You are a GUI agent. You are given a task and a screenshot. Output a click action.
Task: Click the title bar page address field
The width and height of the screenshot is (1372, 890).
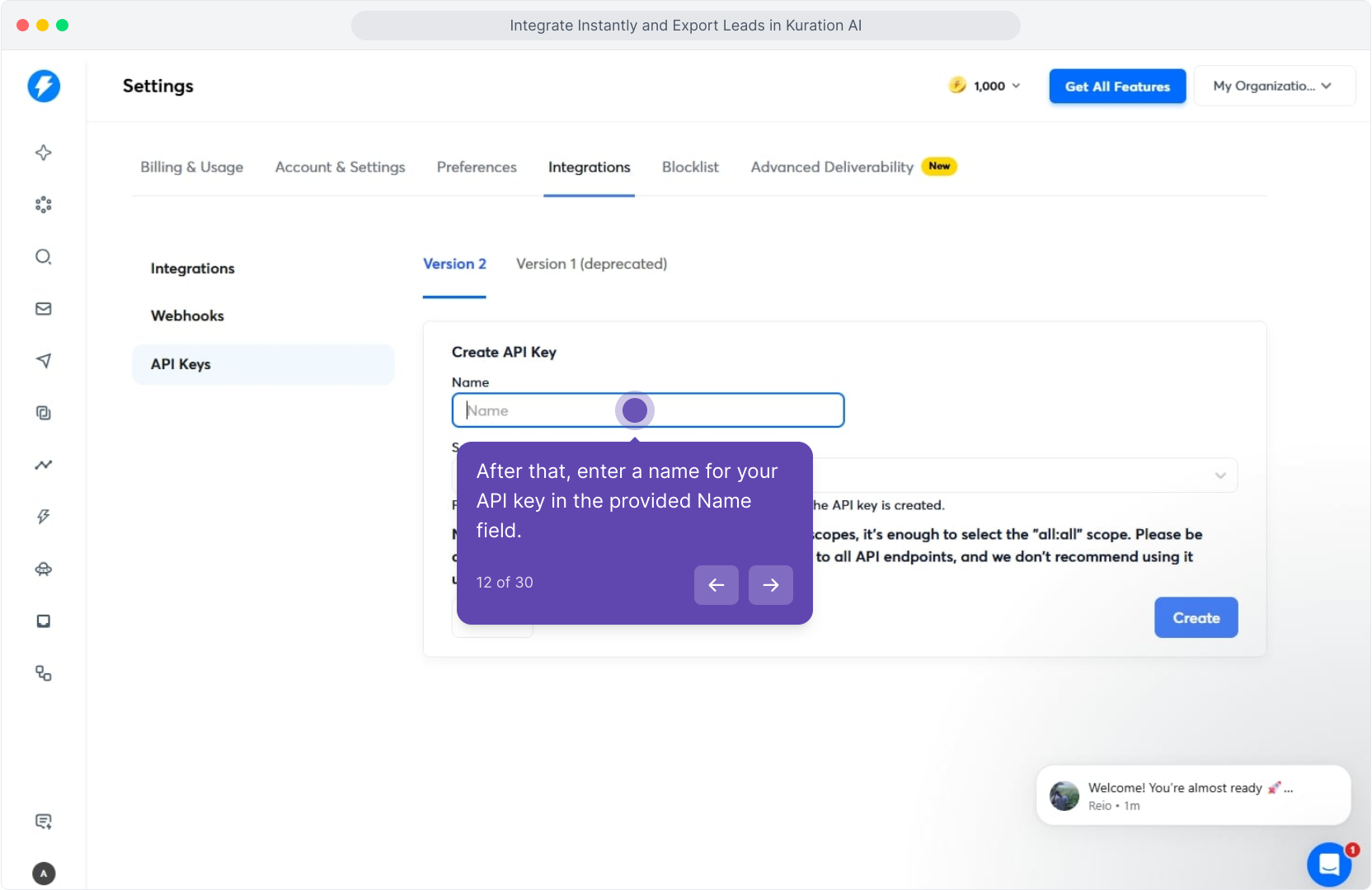tap(686, 26)
